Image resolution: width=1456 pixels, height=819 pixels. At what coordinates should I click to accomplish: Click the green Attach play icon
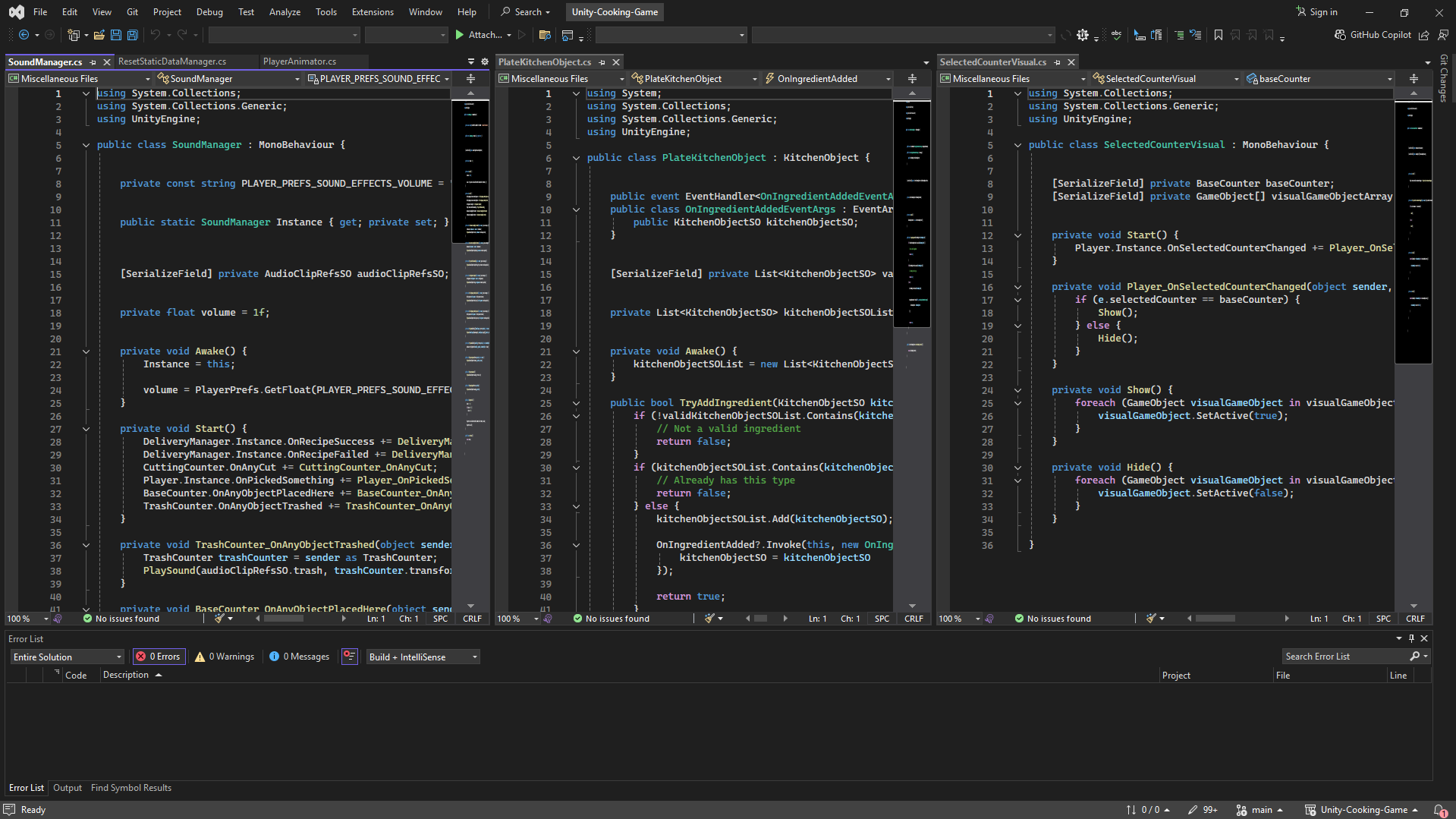[x=459, y=35]
